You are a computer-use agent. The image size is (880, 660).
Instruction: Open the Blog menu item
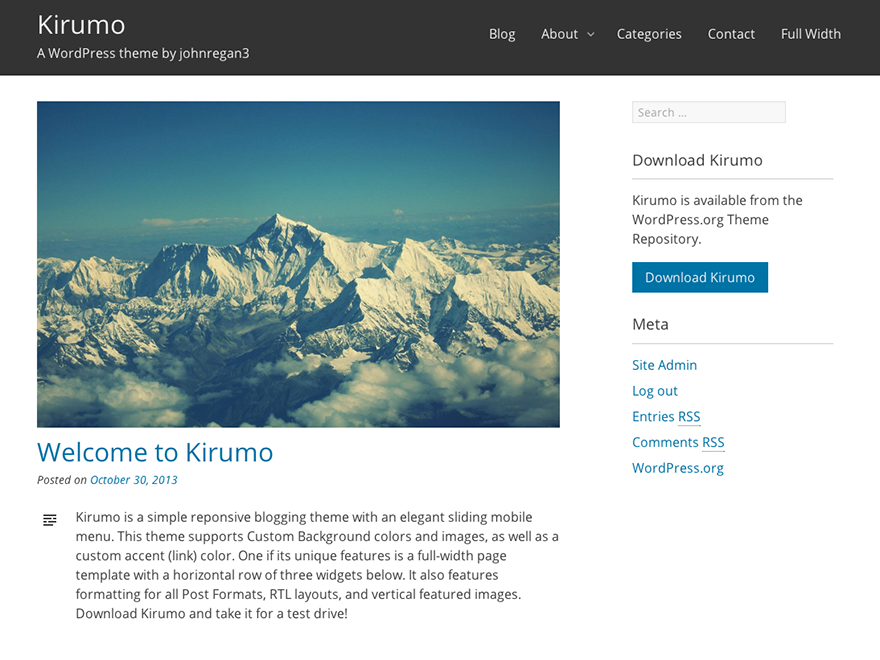502,34
